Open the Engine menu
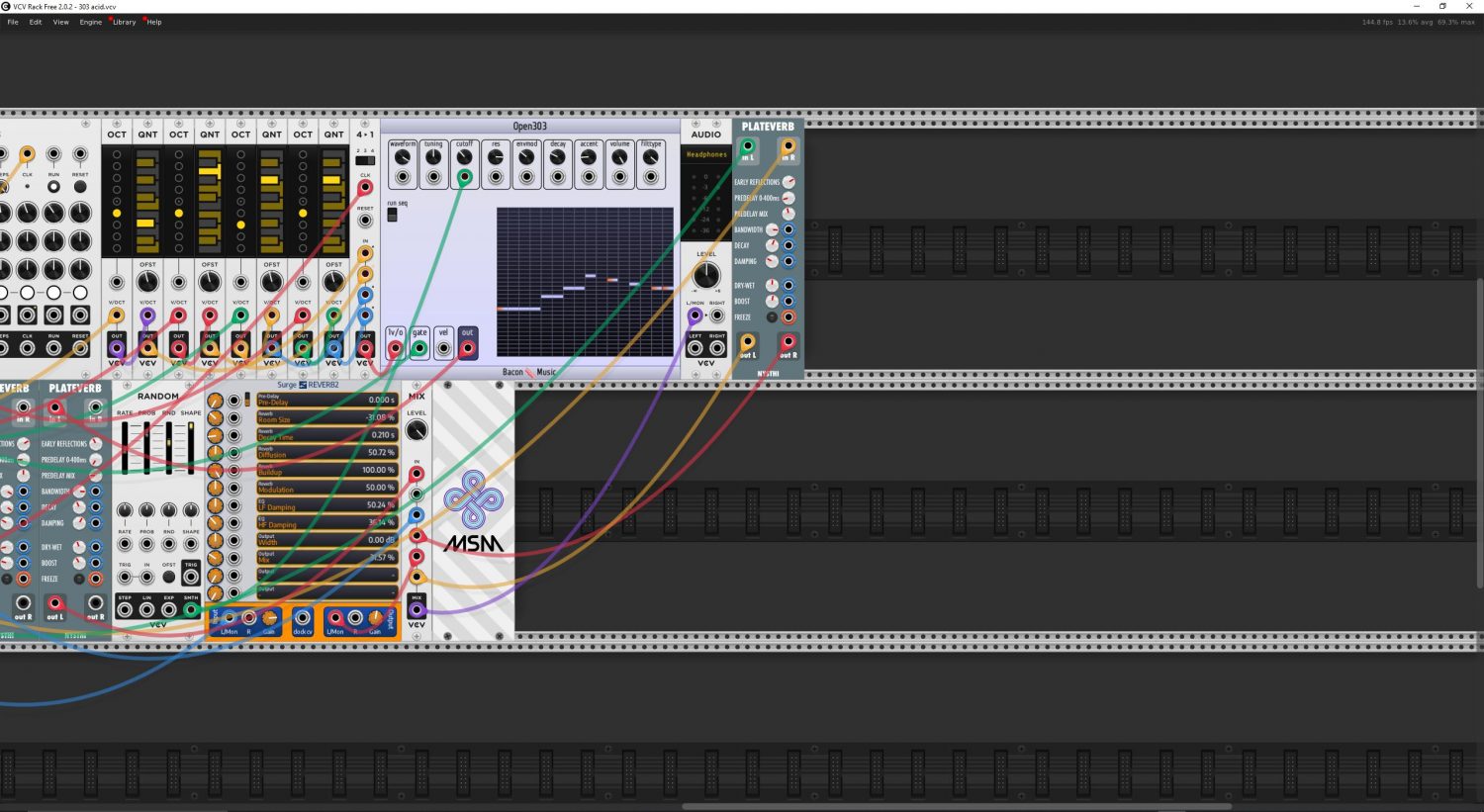The width and height of the screenshot is (1484, 812). coord(91,22)
